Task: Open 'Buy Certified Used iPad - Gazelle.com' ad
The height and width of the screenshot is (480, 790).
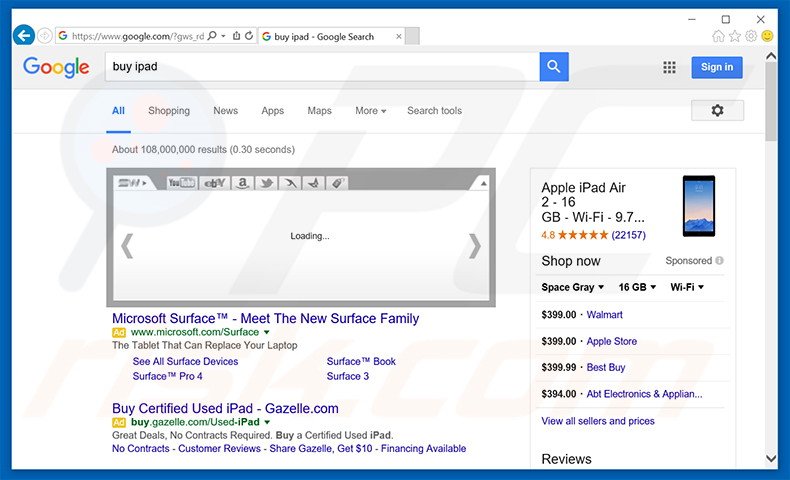Action: tap(225, 408)
